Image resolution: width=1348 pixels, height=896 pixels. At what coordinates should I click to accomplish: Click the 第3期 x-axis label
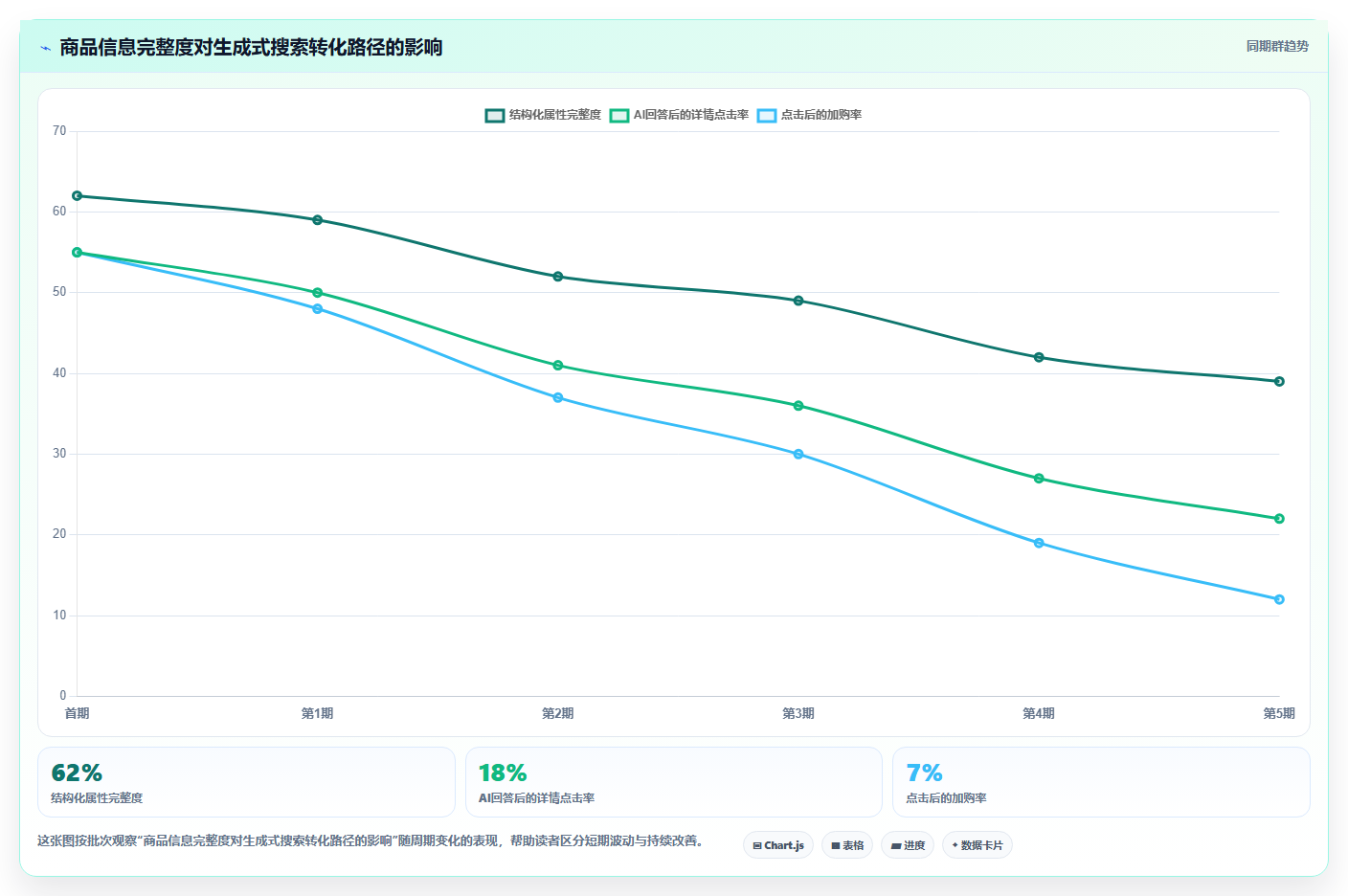coord(798,713)
